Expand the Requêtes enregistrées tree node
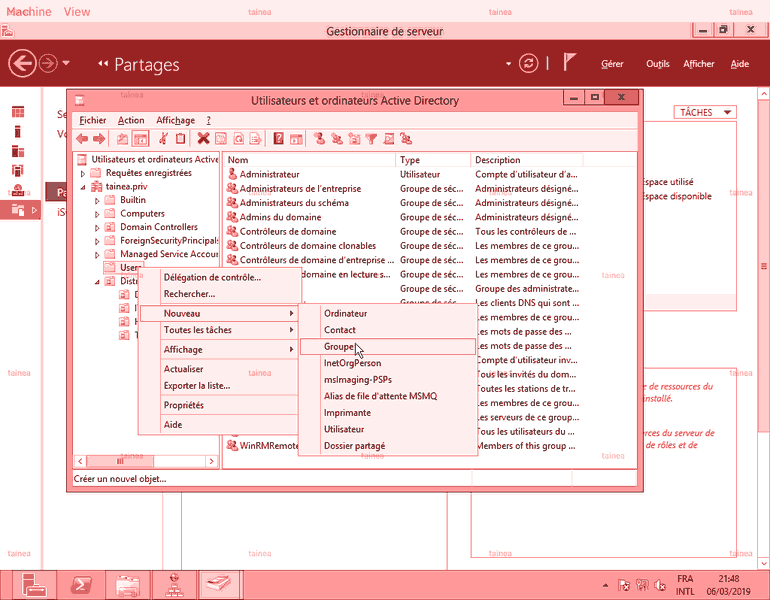Screen dimensions: 770x600 [83, 173]
